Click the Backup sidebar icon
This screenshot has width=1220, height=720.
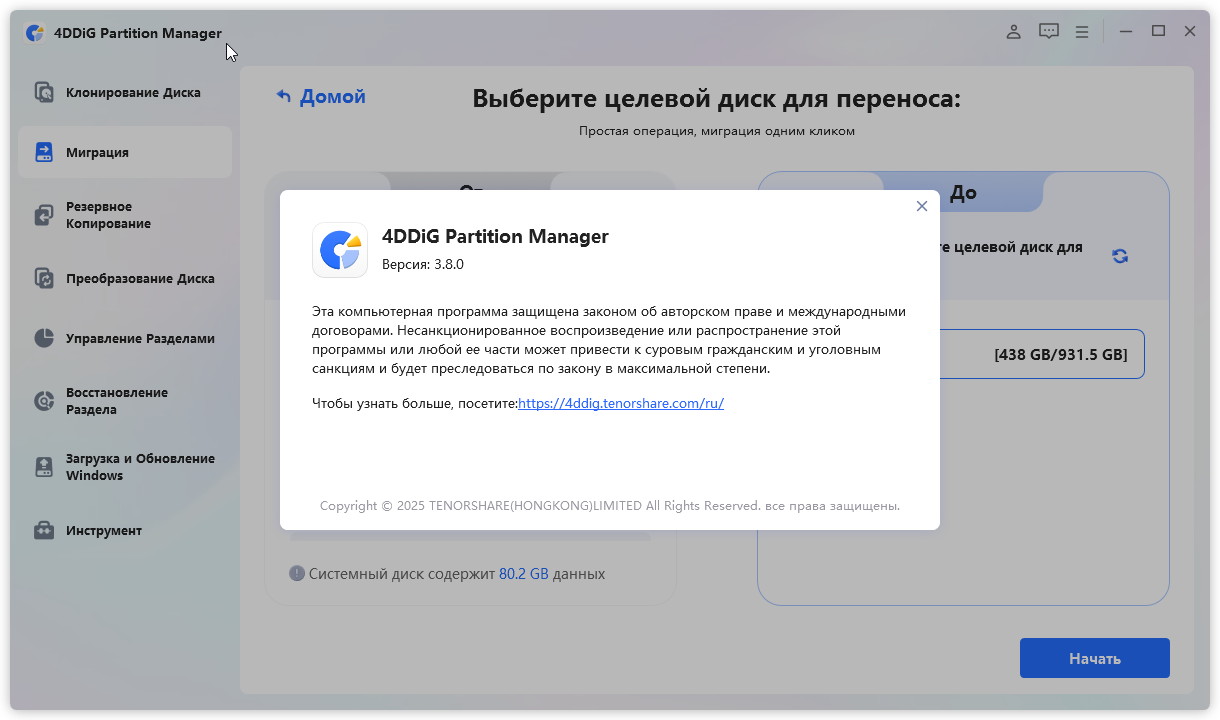point(44,215)
